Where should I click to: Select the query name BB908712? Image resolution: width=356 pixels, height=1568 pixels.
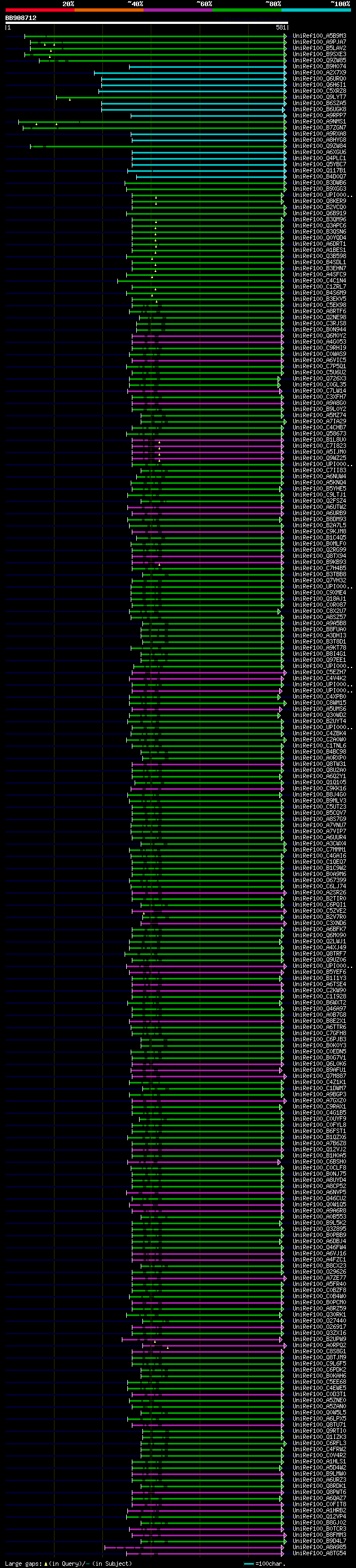click(21, 18)
